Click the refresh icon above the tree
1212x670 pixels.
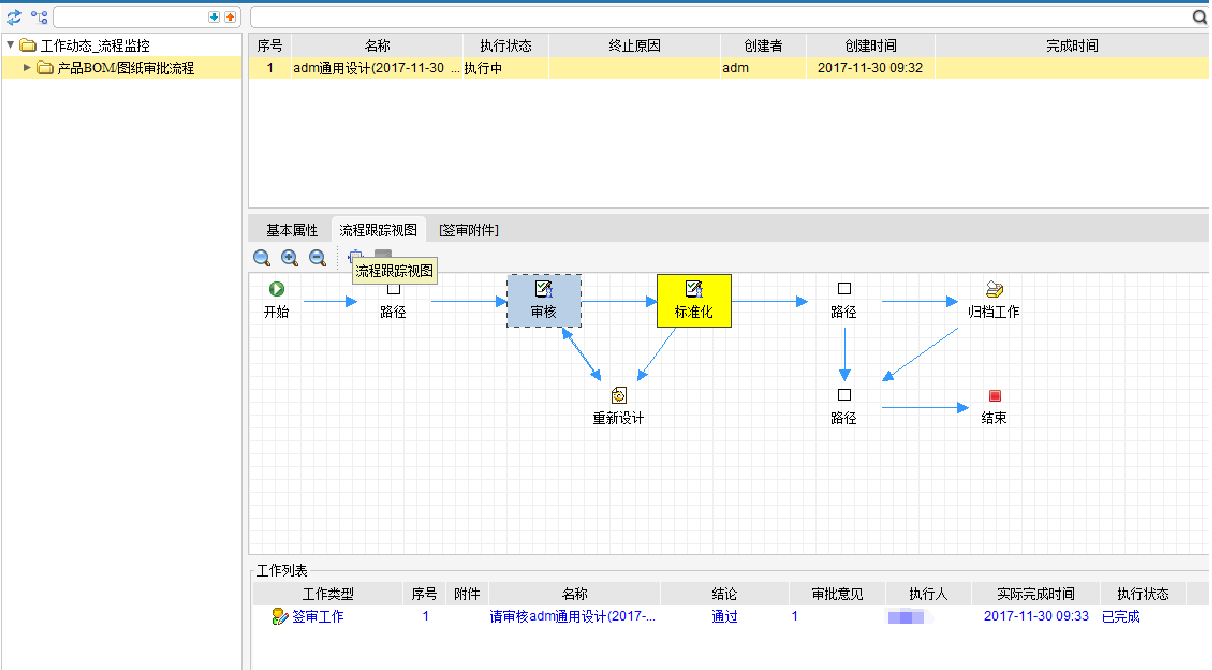pos(14,17)
